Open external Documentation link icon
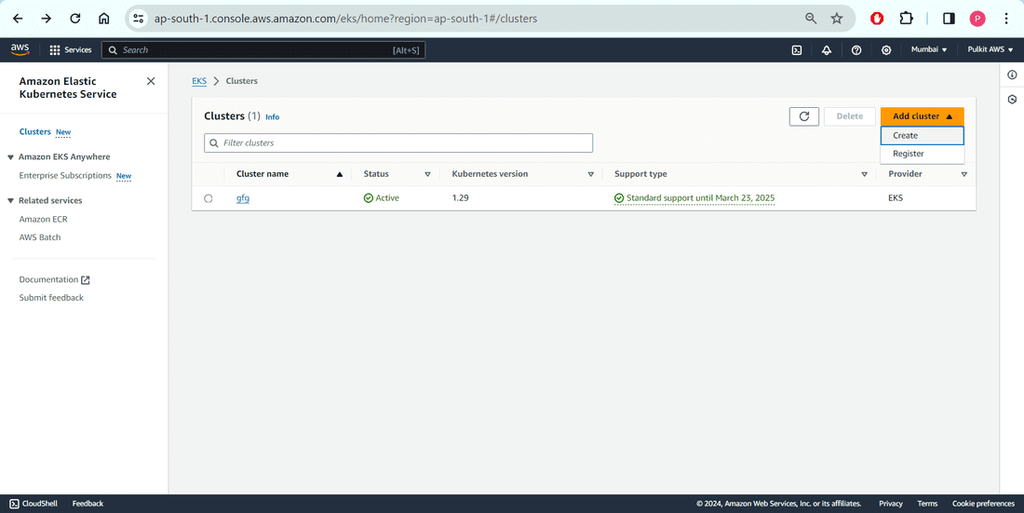Viewport: 1024px width, 513px height. click(85, 280)
